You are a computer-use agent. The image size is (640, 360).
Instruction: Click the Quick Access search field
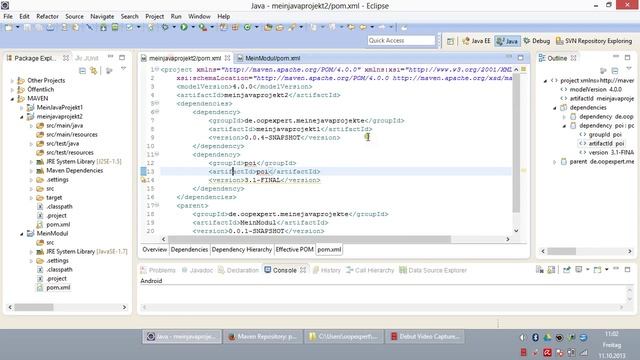401,40
